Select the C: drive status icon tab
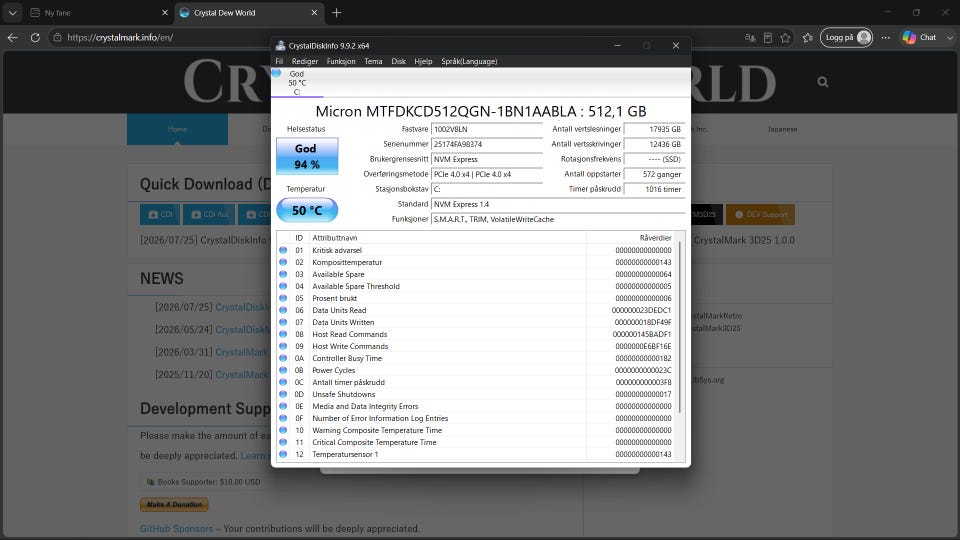Screen dimensions: 960x540 [297, 83]
